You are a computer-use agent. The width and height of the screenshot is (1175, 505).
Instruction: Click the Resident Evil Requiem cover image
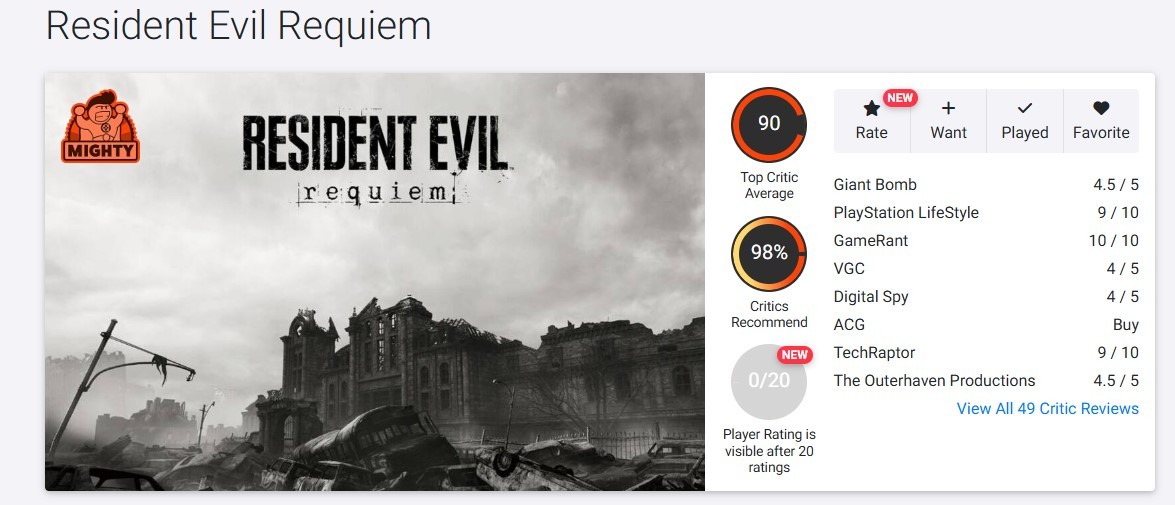[375, 282]
